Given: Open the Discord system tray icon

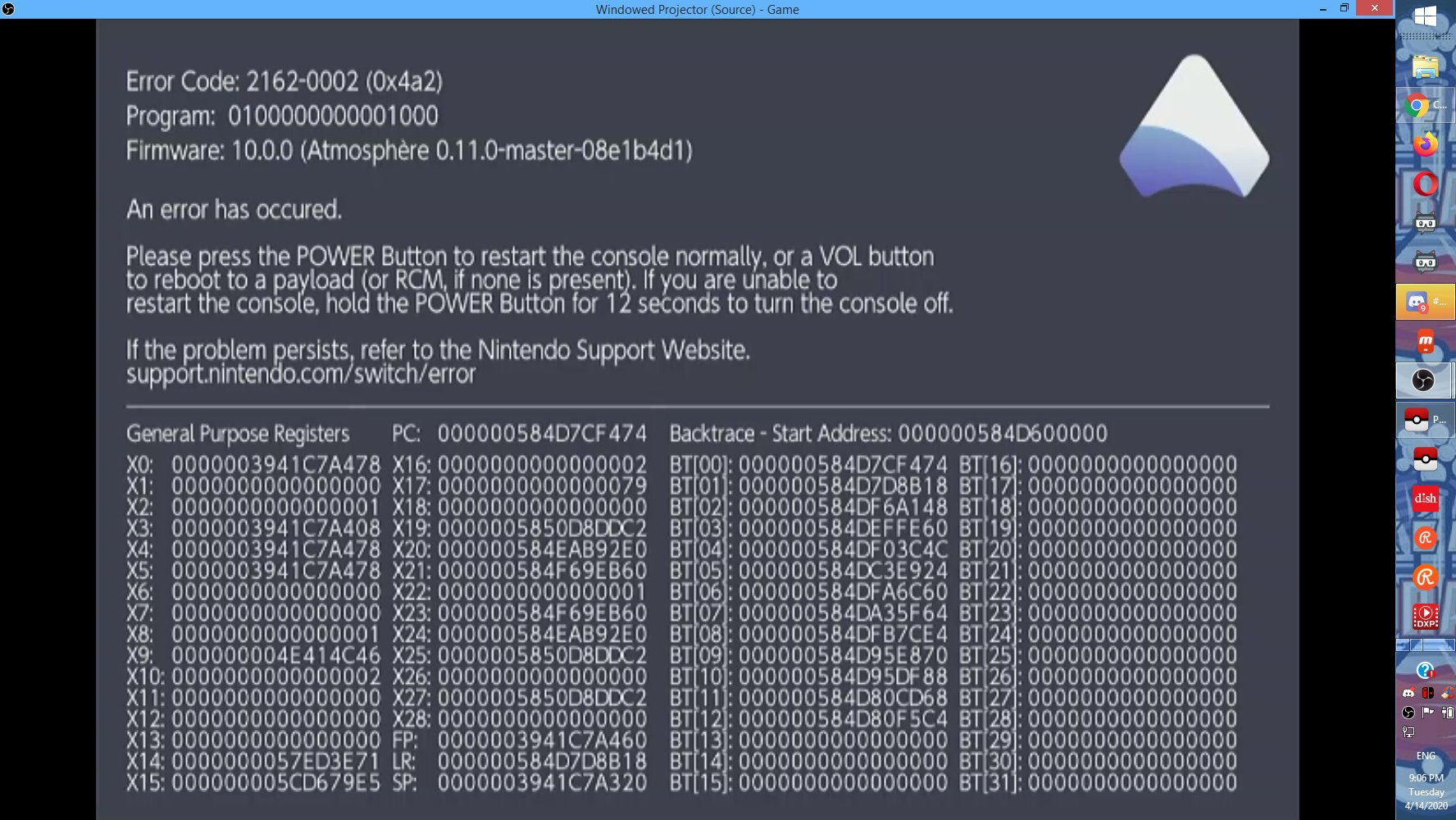Looking at the screenshot, I should tap(1408, 692).
